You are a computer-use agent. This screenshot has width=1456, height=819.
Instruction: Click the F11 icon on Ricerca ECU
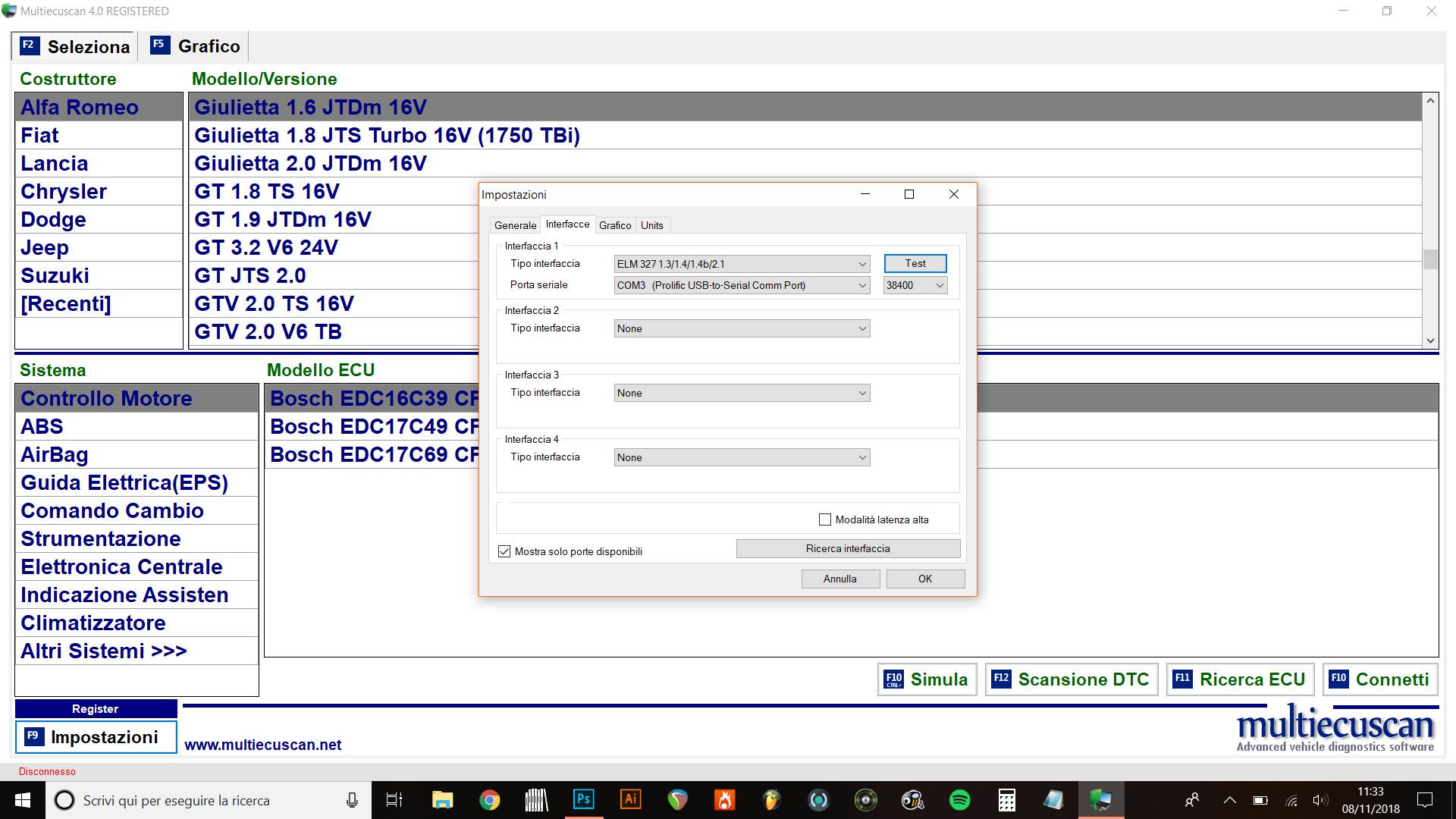point(1182,679)
